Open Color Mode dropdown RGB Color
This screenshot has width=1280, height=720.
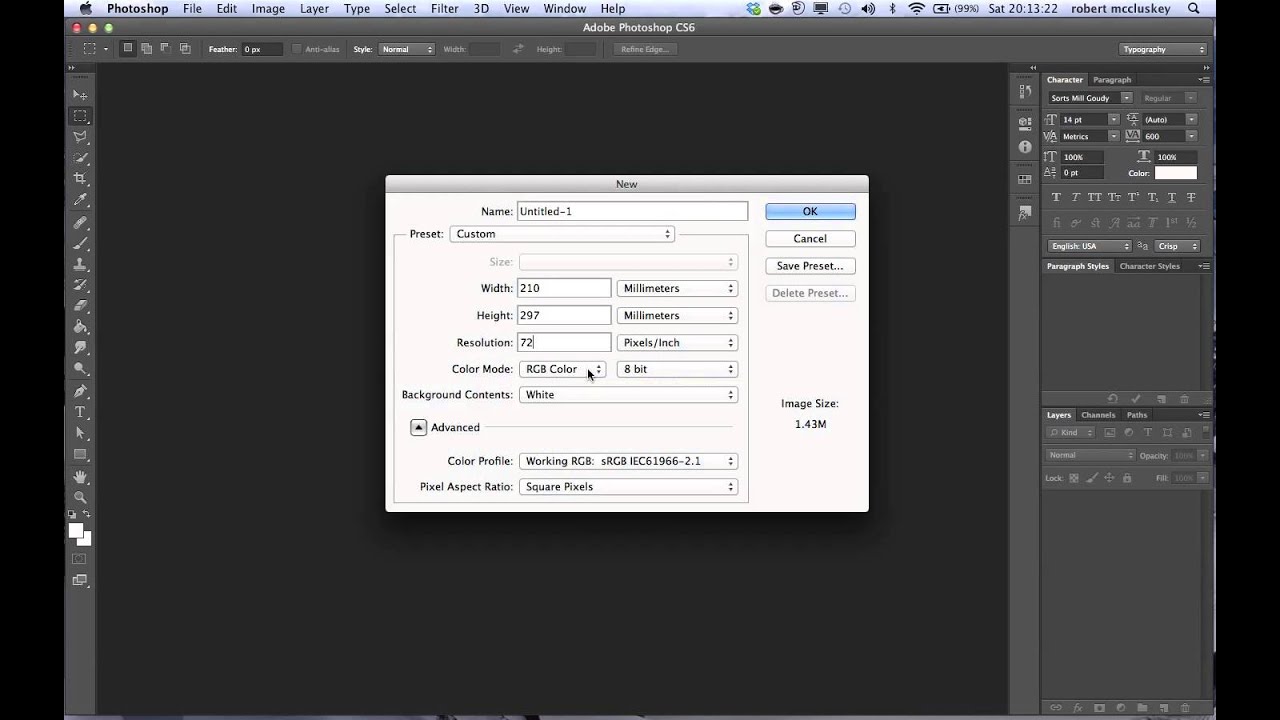(562, 369)
